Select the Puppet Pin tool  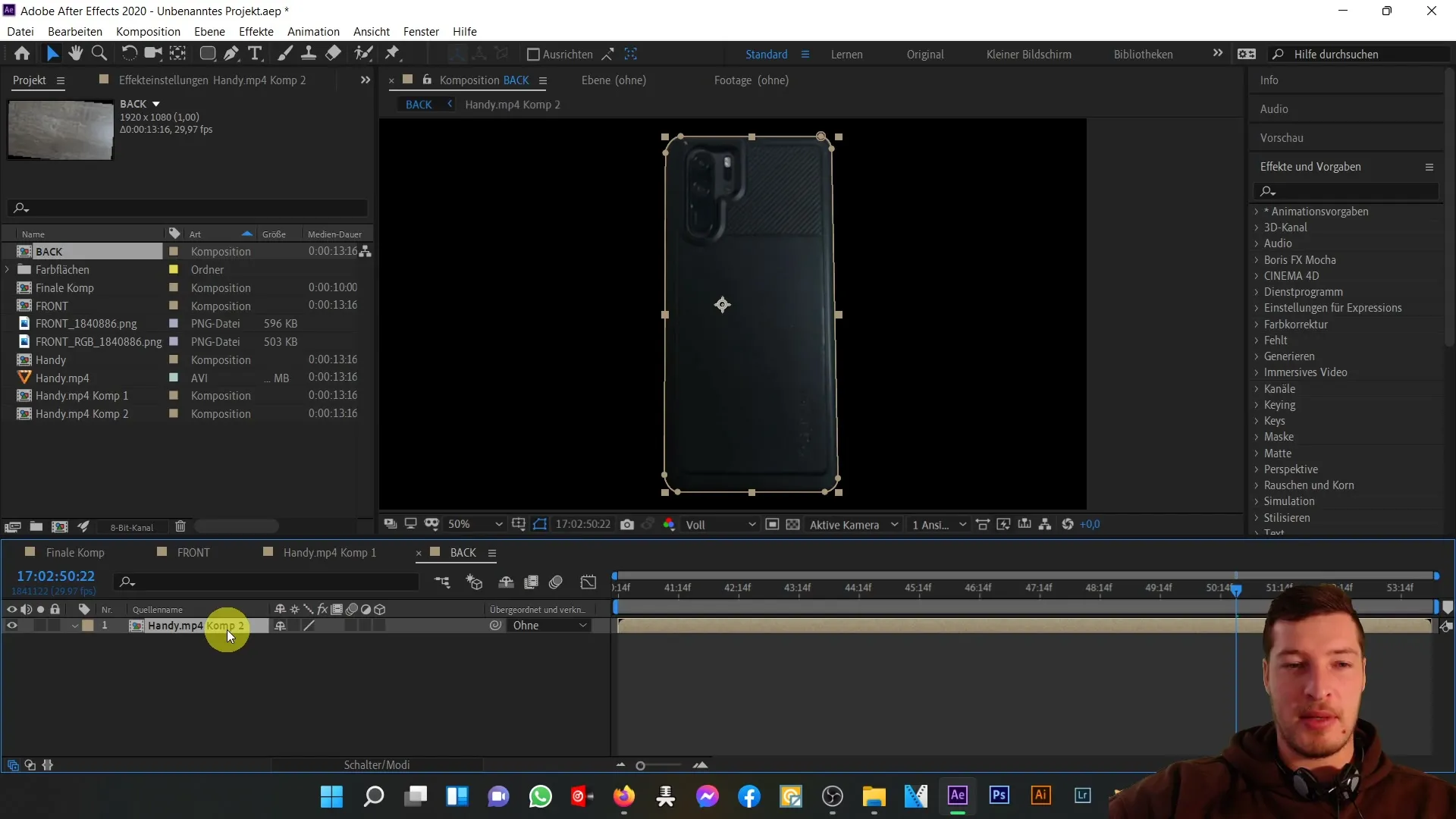click(392, 54)
